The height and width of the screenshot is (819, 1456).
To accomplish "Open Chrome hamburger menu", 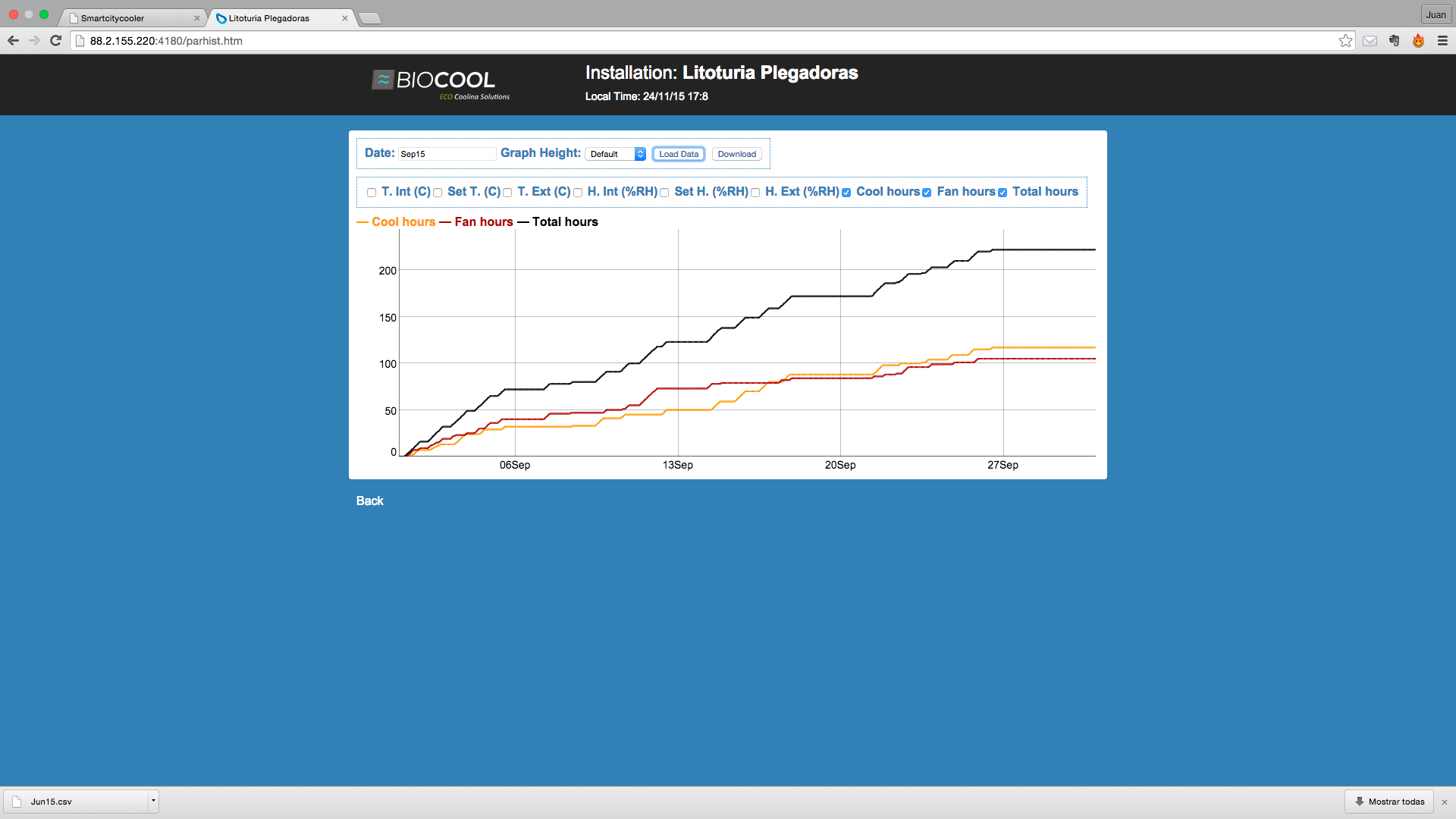I will pos(1442,41).
